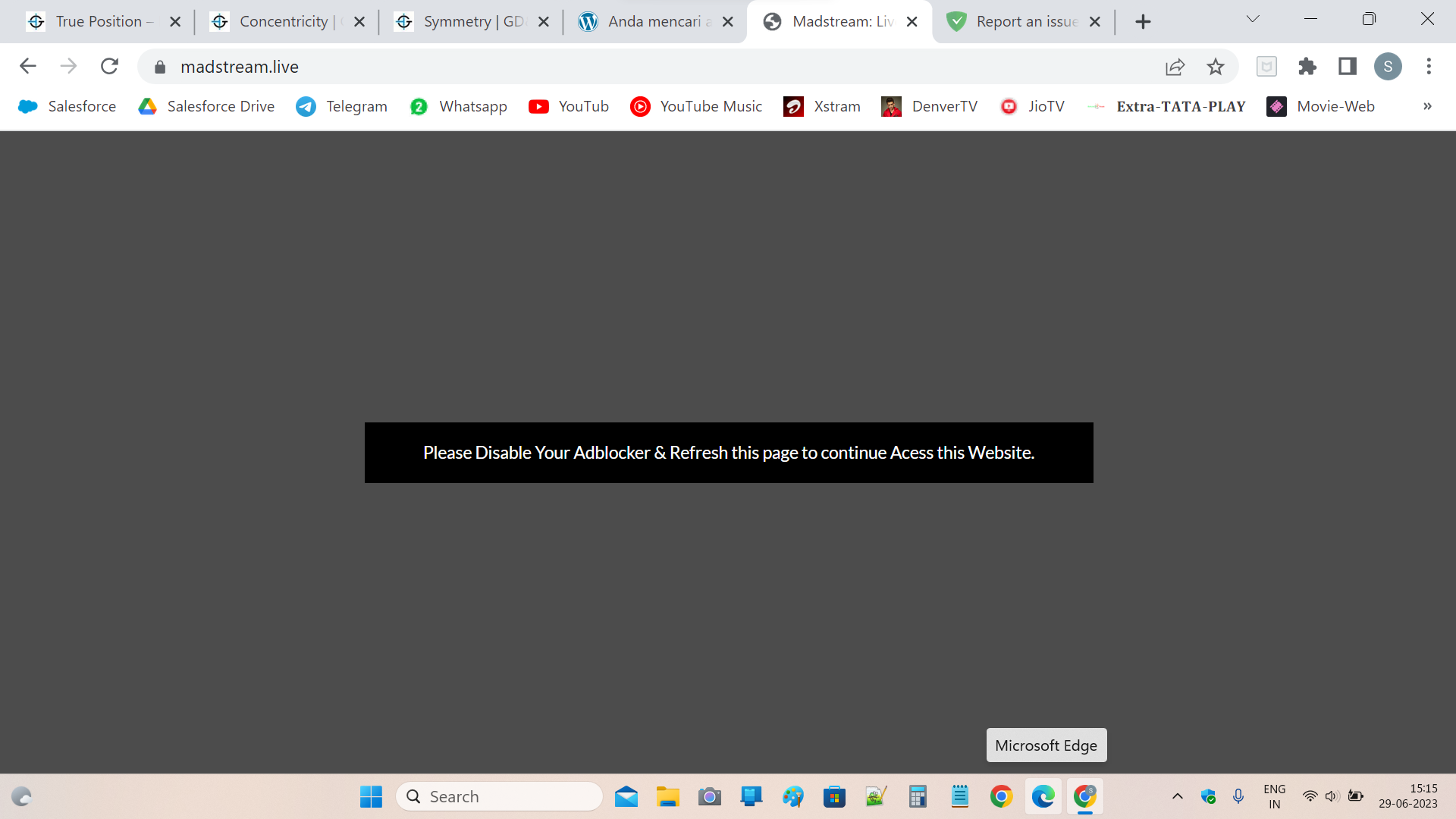This screenshot has height=819, width=1456.
Task: Open the profile avatar menu
Action: click(x=1389, y=67)
